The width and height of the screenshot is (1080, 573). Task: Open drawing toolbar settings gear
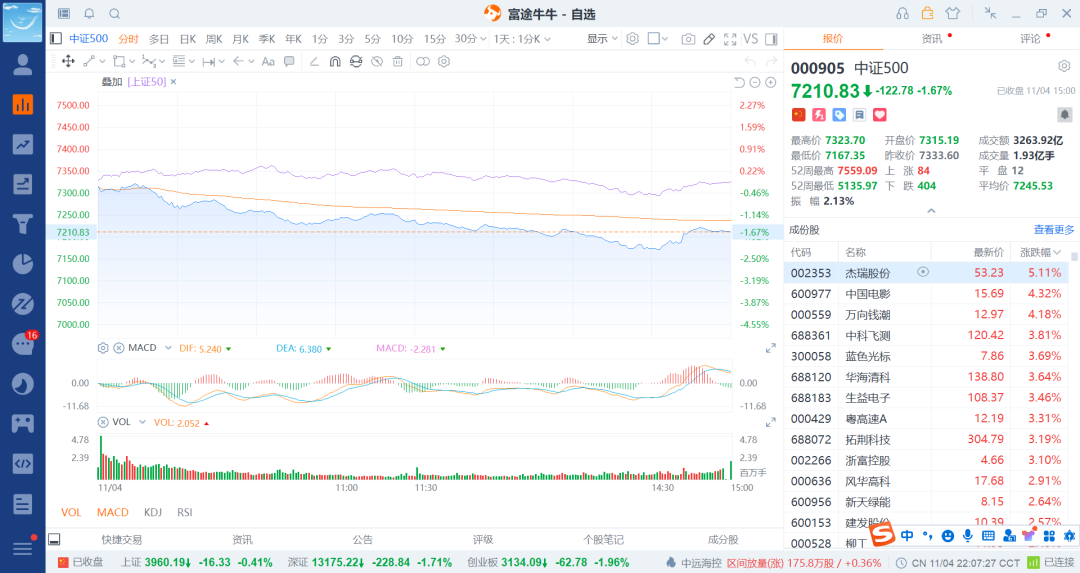[x=444, y=61]
